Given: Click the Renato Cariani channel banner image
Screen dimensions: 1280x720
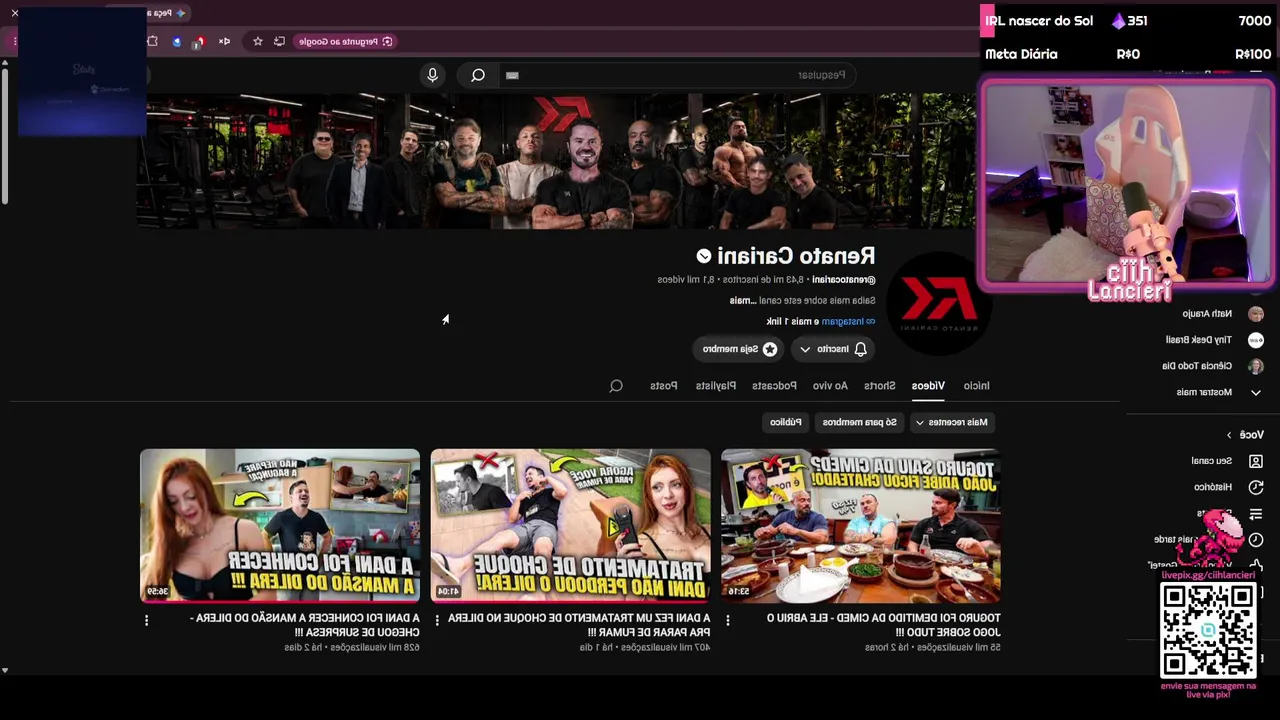Looking at the screenshot, I should click(556, 161).
